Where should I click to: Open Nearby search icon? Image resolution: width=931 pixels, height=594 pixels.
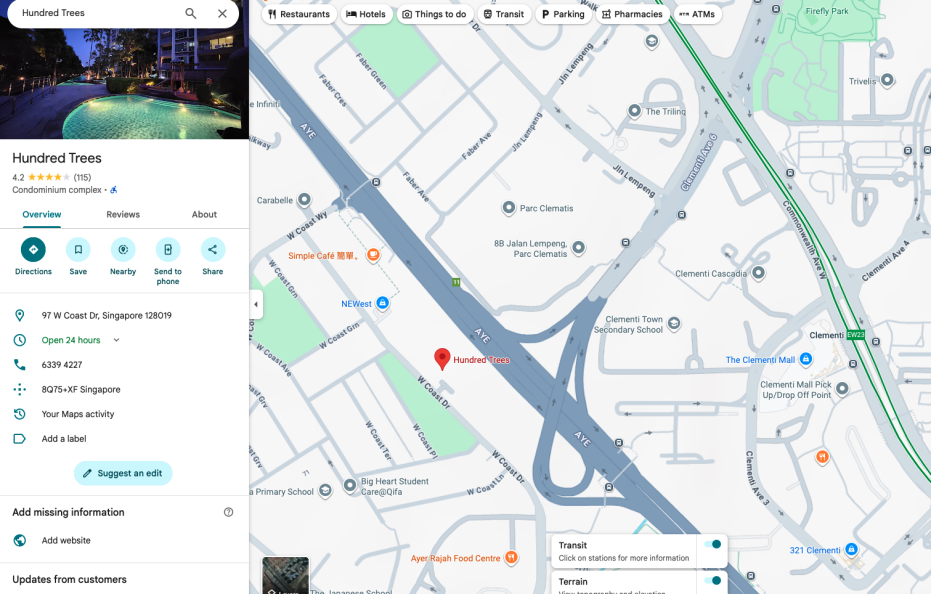click(x=123, y=250)
